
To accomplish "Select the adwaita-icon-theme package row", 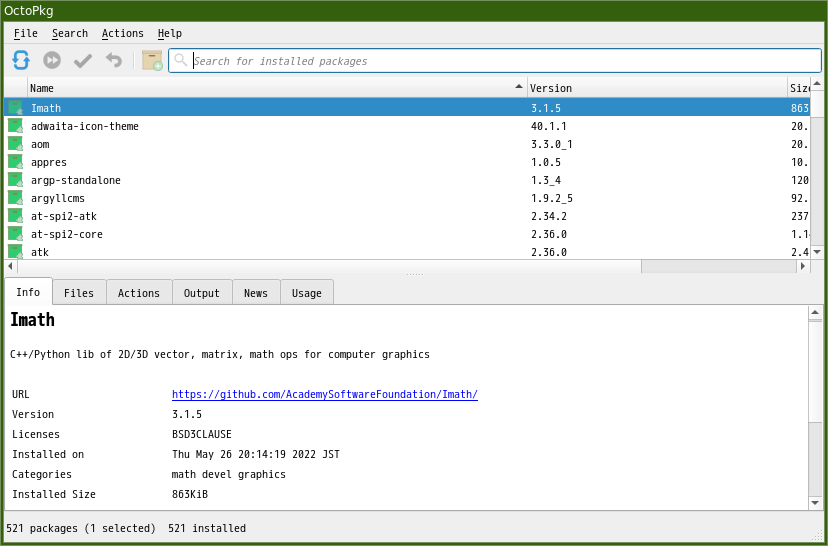I will click(407, 126).
